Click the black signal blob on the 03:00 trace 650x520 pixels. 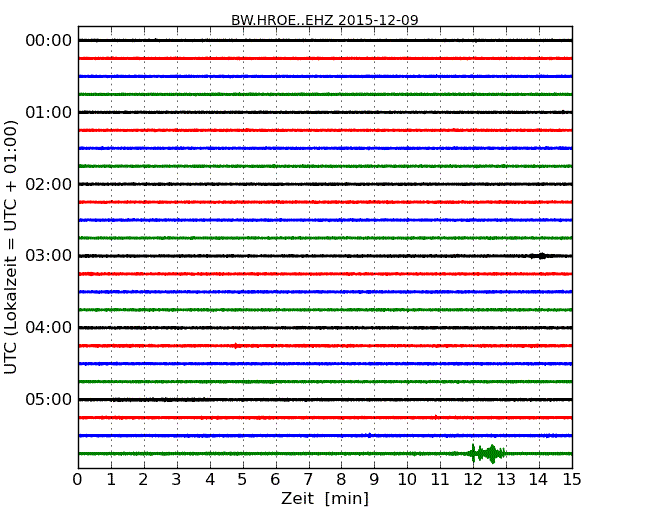538,256
